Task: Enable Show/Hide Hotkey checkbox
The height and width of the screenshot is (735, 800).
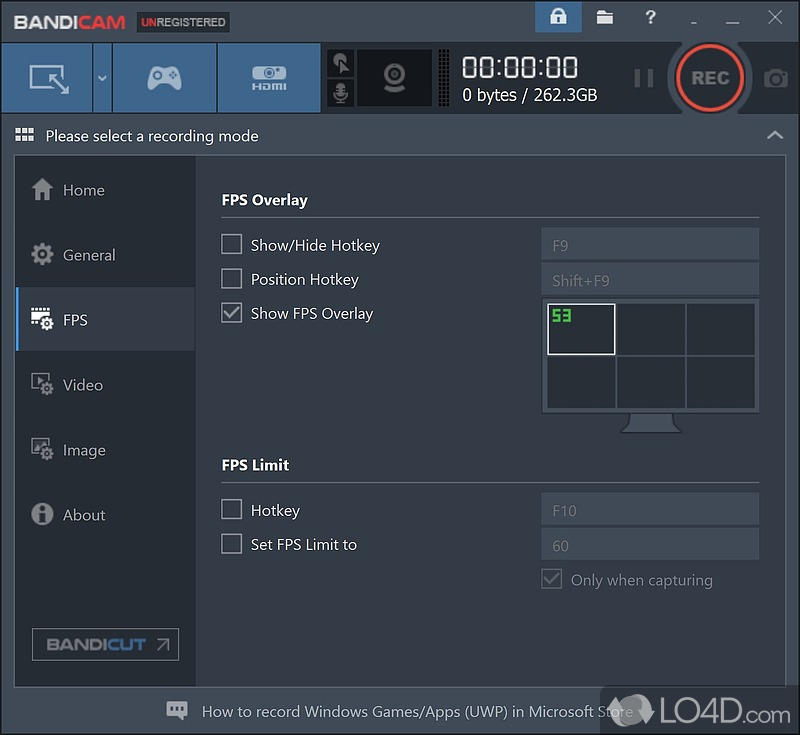Action: 232,244
